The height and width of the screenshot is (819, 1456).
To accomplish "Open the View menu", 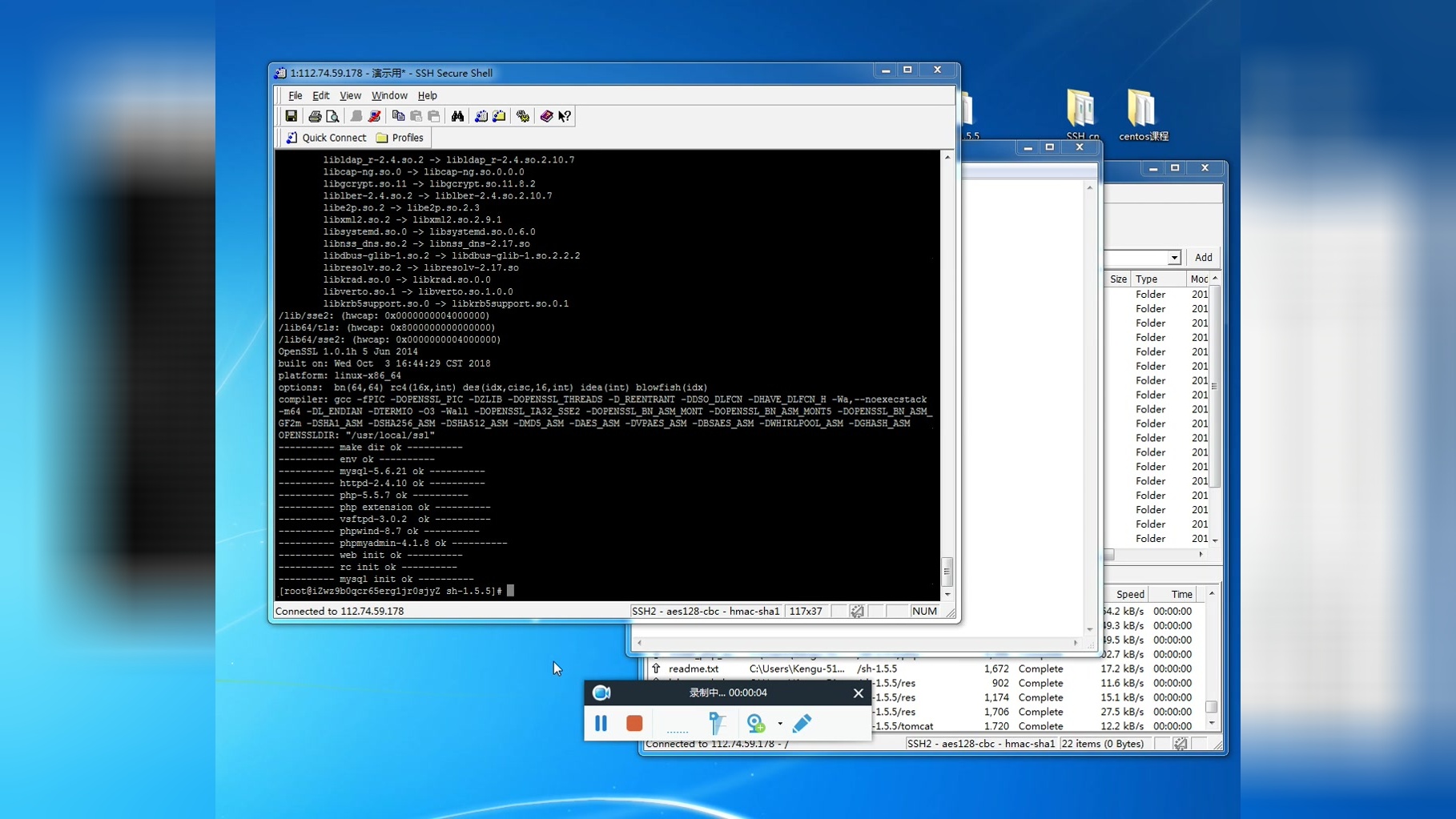I will tap(350, 95).
